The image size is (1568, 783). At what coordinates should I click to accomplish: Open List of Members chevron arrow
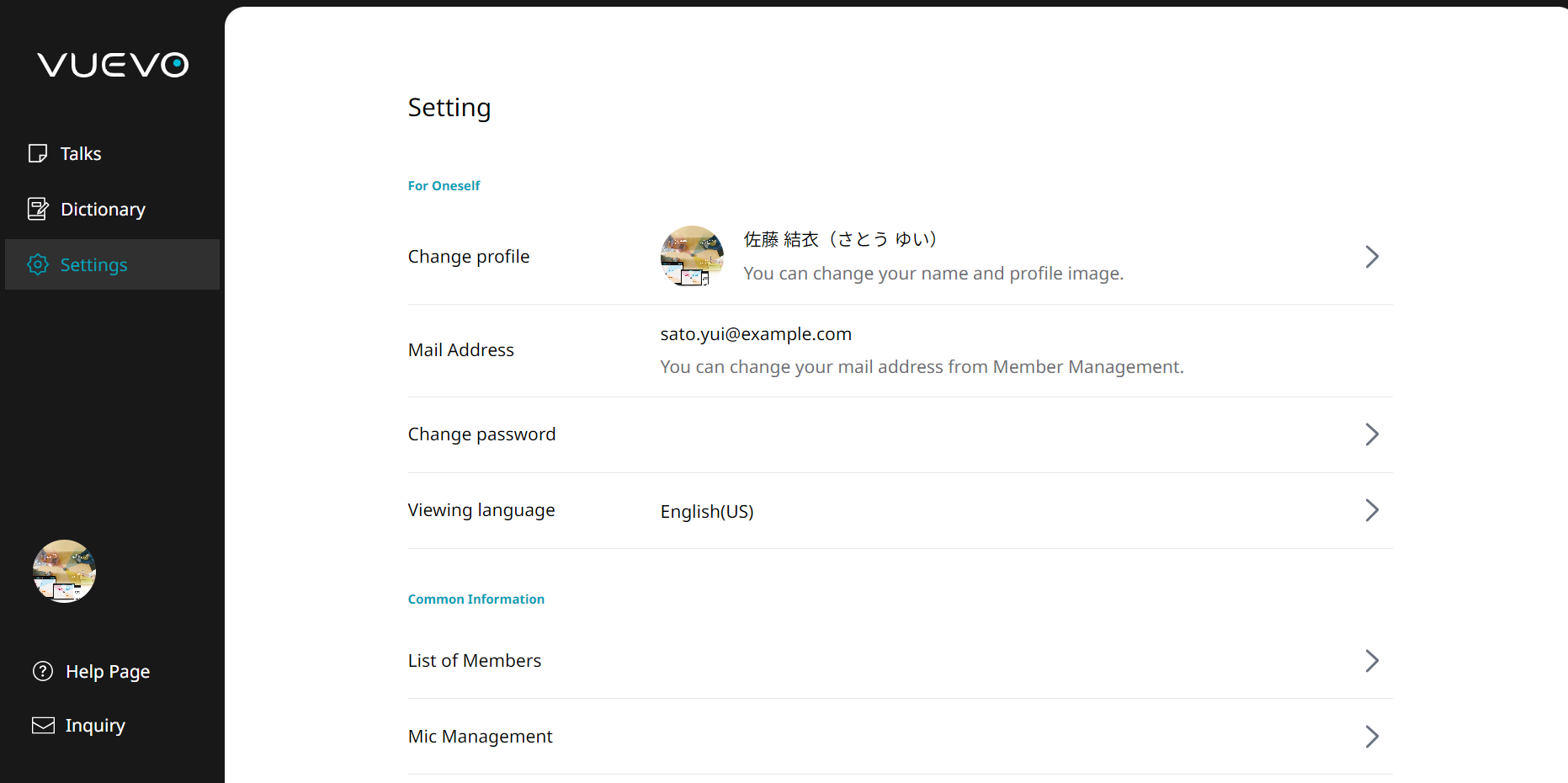1371,661
